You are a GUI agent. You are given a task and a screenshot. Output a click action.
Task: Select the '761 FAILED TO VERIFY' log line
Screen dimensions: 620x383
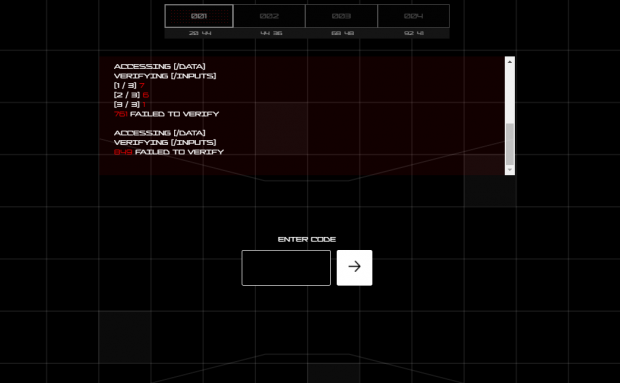[x=166, y=114]
